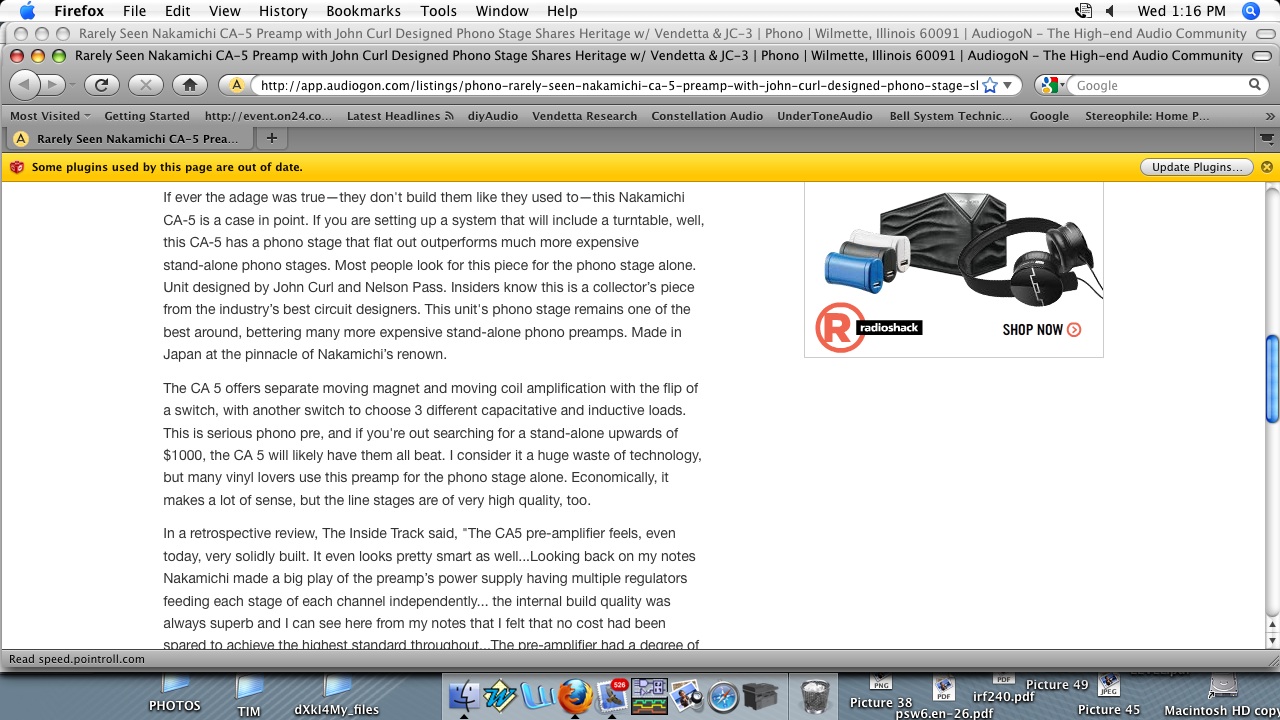Open the event.on24.co... bookmark
This screenshot has height=720, width=1280.
268,116
